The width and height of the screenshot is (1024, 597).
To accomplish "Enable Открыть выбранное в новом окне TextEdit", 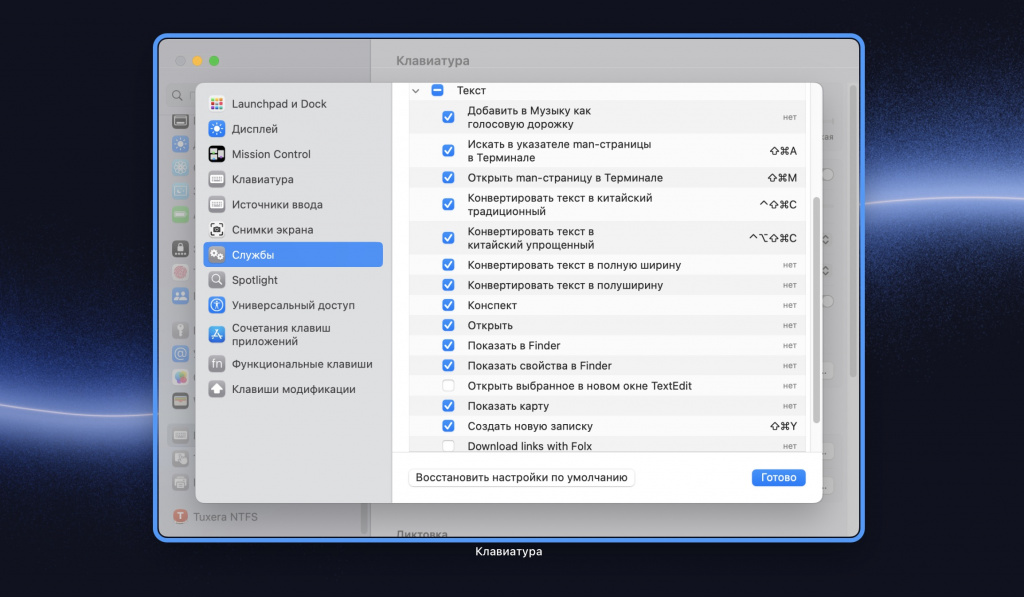I will coord(448,386).
